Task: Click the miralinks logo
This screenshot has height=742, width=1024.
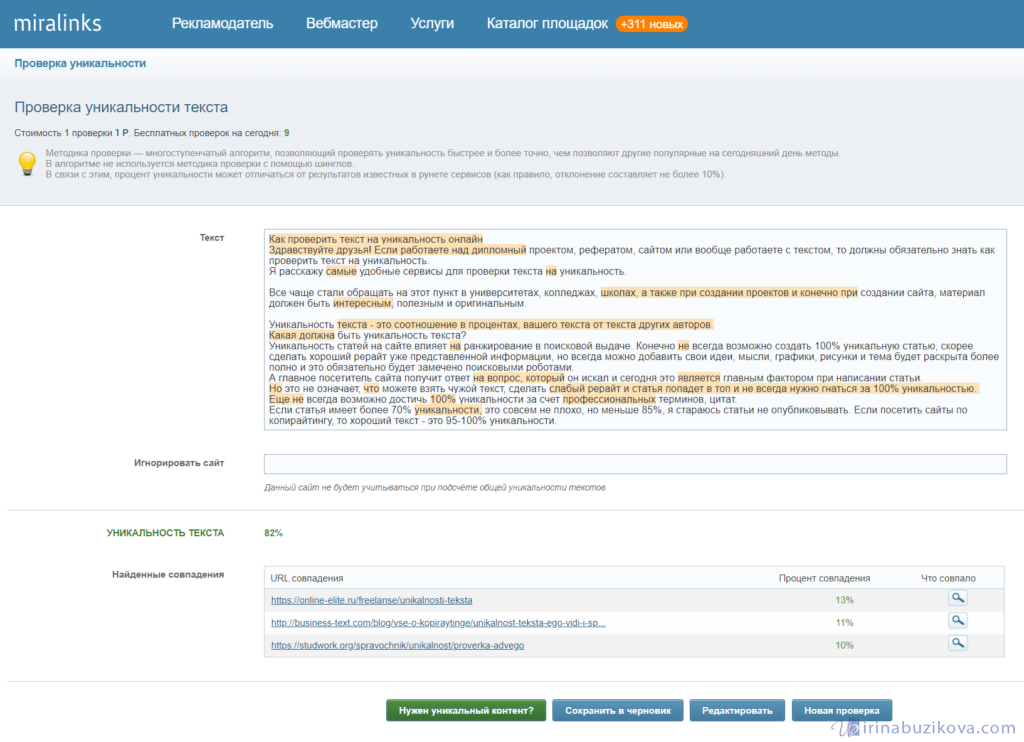Action: (57, 23)
